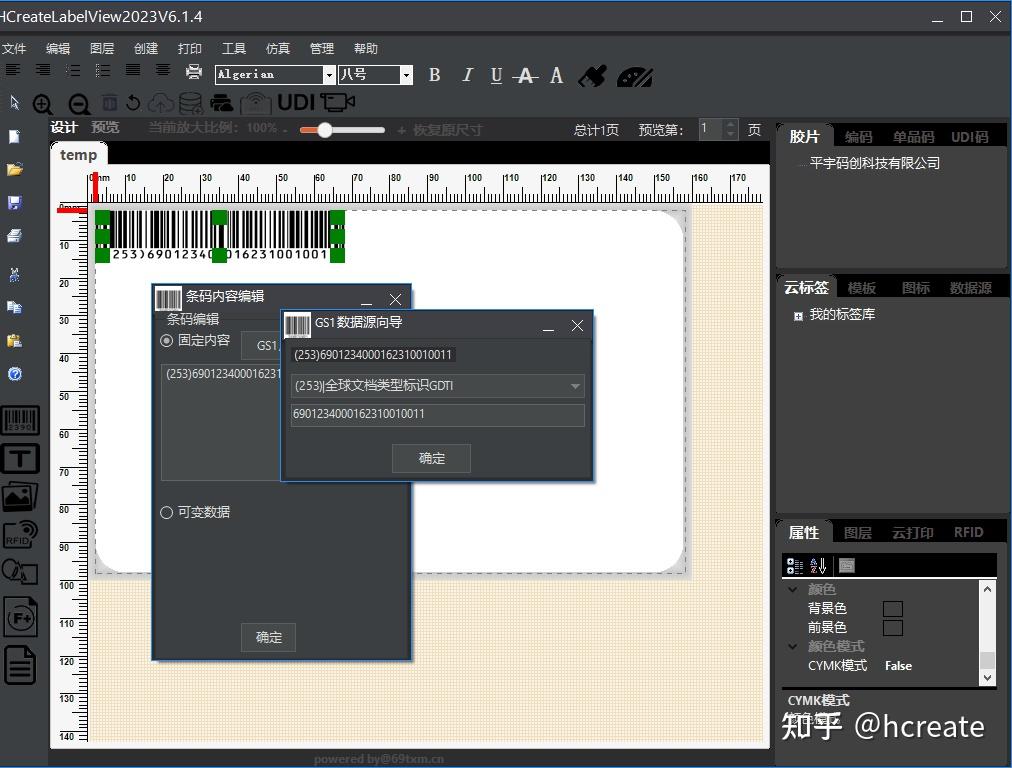Click the blue help question mark icon

pos(15,374)
